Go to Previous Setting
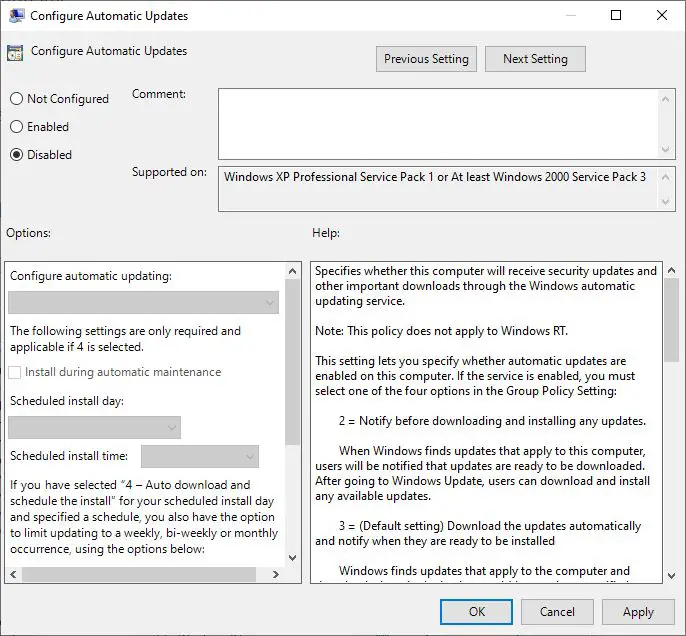Viewport: 686px width, 636px height. (x=426, y=59)
